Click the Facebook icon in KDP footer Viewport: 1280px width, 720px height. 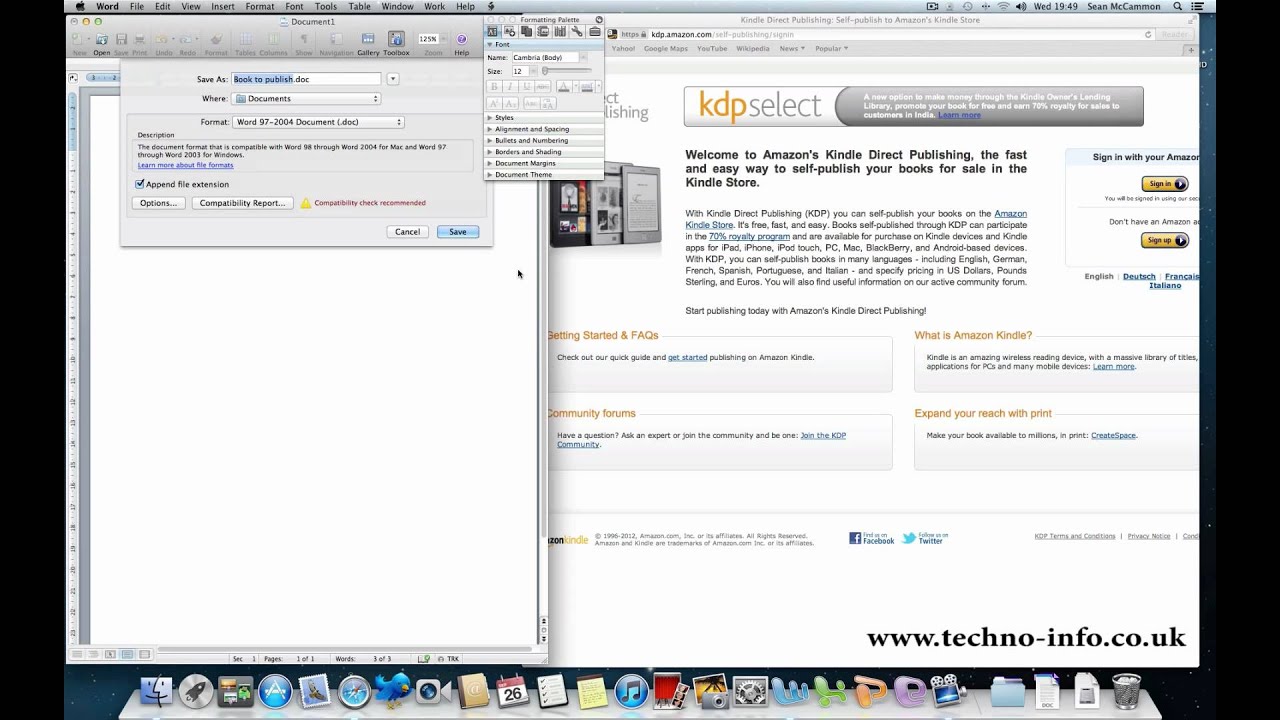tap(855, 538)
